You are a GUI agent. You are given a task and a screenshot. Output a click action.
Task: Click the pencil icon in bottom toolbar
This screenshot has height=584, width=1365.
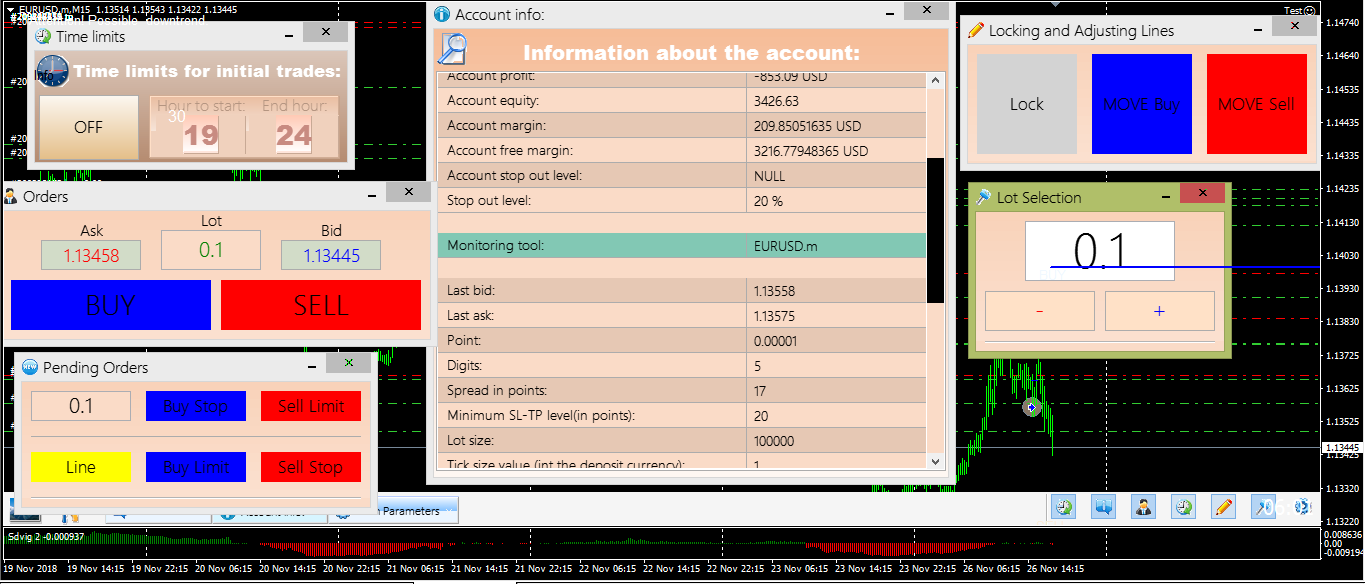(x=1223, y=507)
